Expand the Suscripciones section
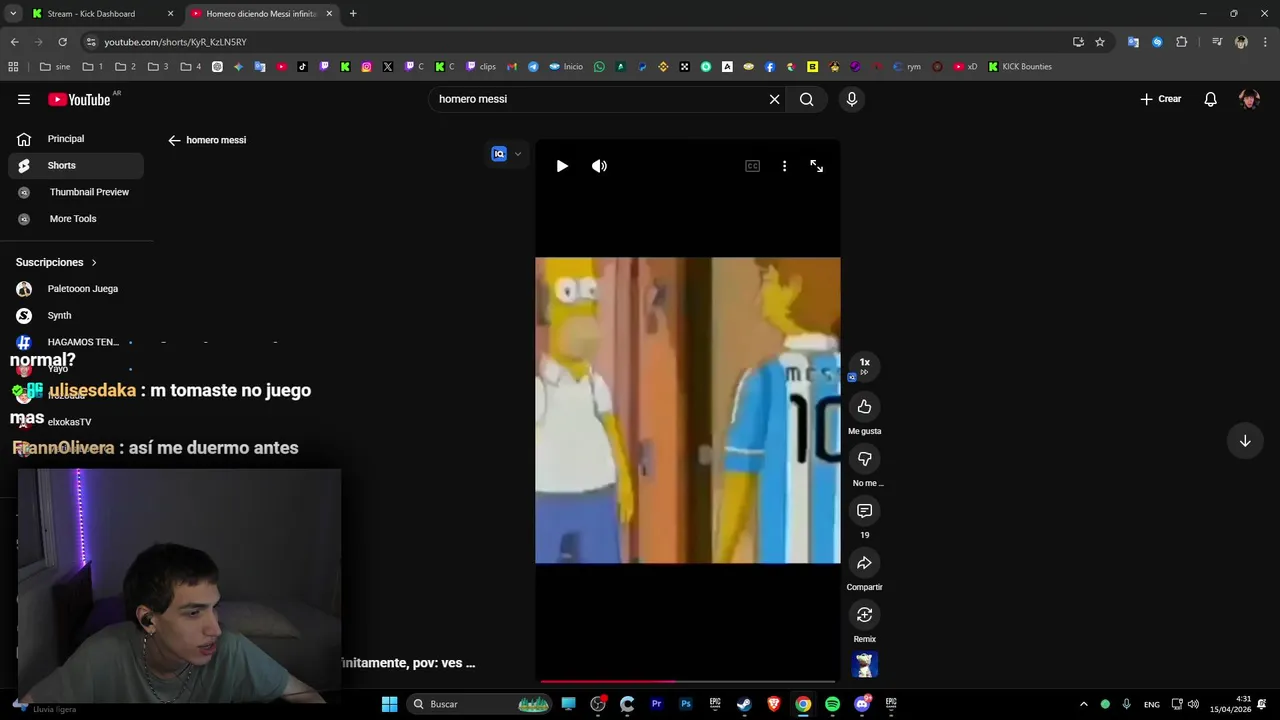 pos(57,262)
